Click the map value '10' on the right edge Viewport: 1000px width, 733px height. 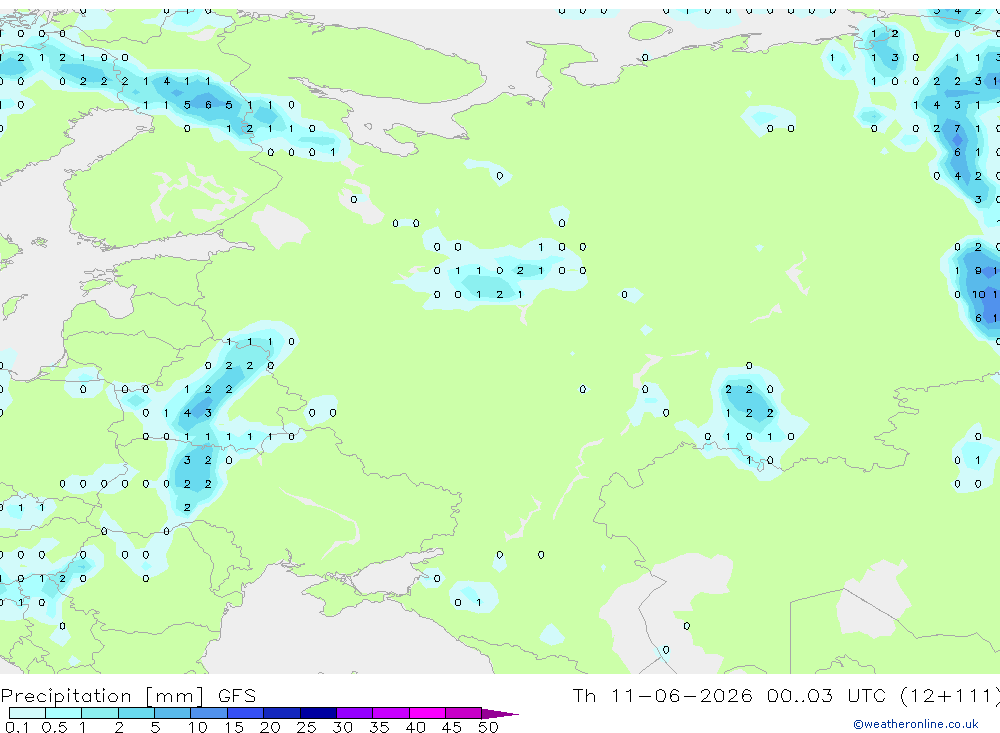point(978,294)
